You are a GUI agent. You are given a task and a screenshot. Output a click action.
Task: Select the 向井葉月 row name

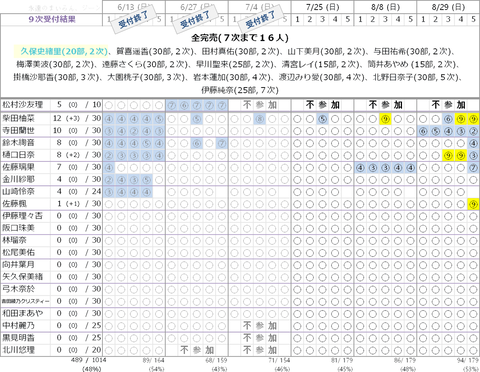[x=18, y=265]
